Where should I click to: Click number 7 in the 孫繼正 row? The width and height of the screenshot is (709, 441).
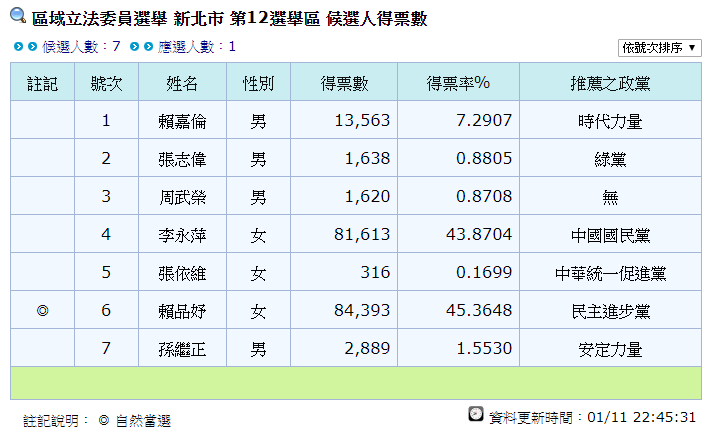(106, 349)
